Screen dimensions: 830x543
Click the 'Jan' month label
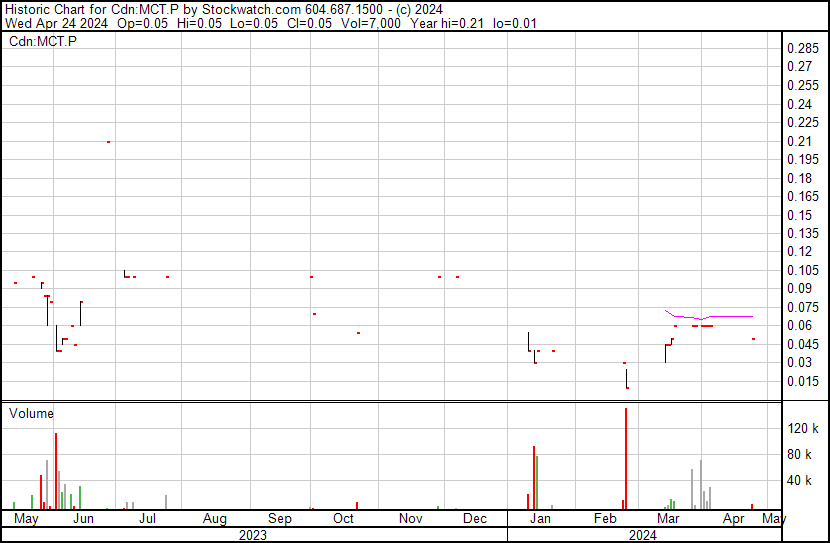pos(540,518)
